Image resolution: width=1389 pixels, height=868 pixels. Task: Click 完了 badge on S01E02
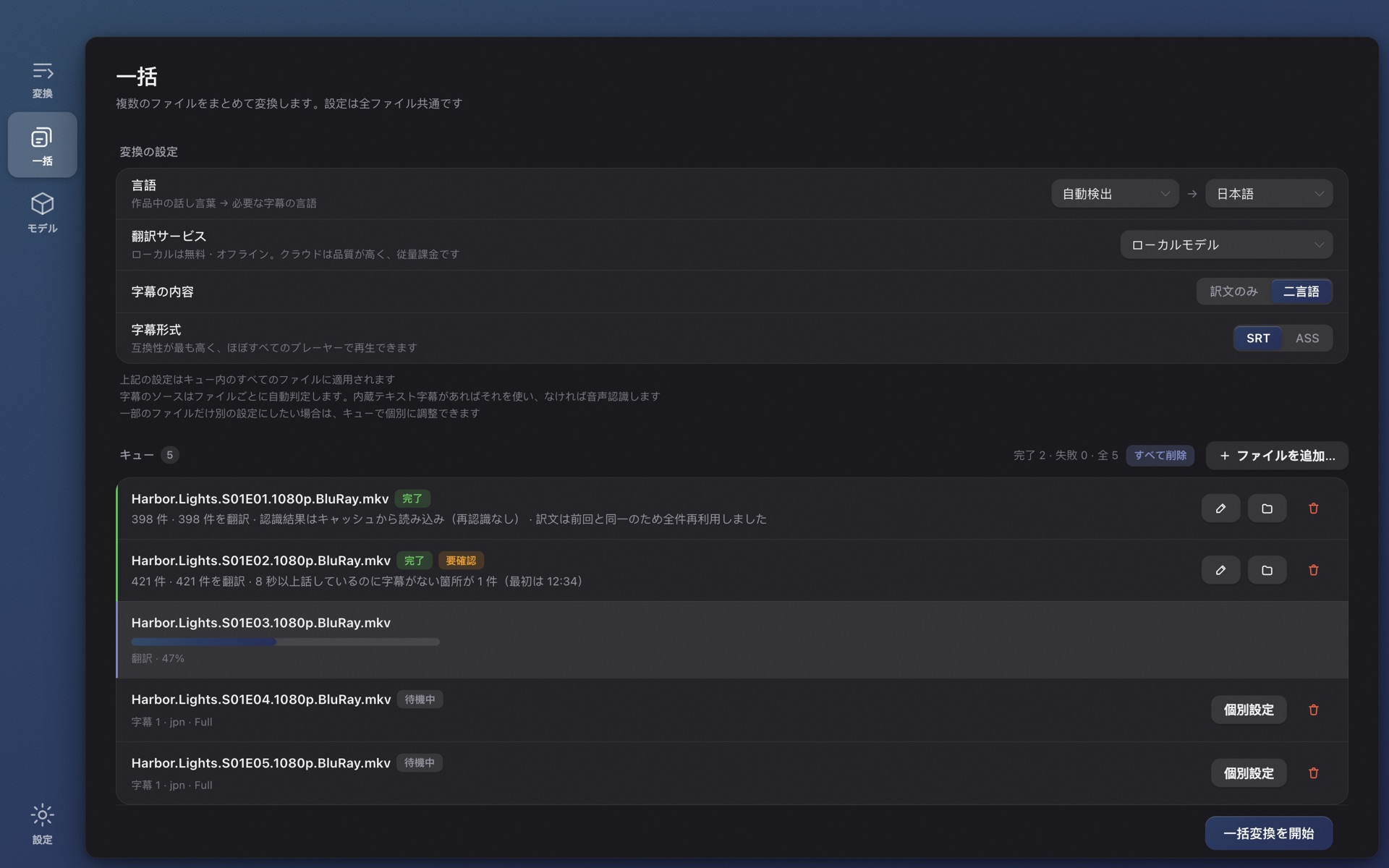pos(414,561)
